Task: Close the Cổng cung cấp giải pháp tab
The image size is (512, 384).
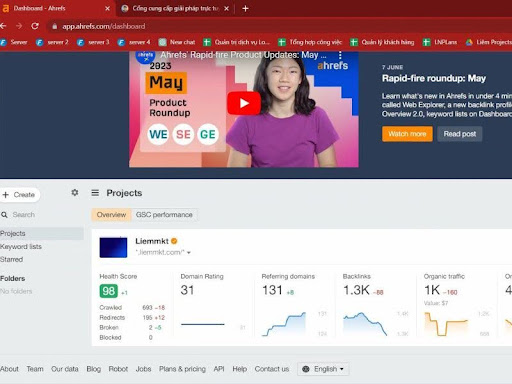Action: click(x=226, y=8)
